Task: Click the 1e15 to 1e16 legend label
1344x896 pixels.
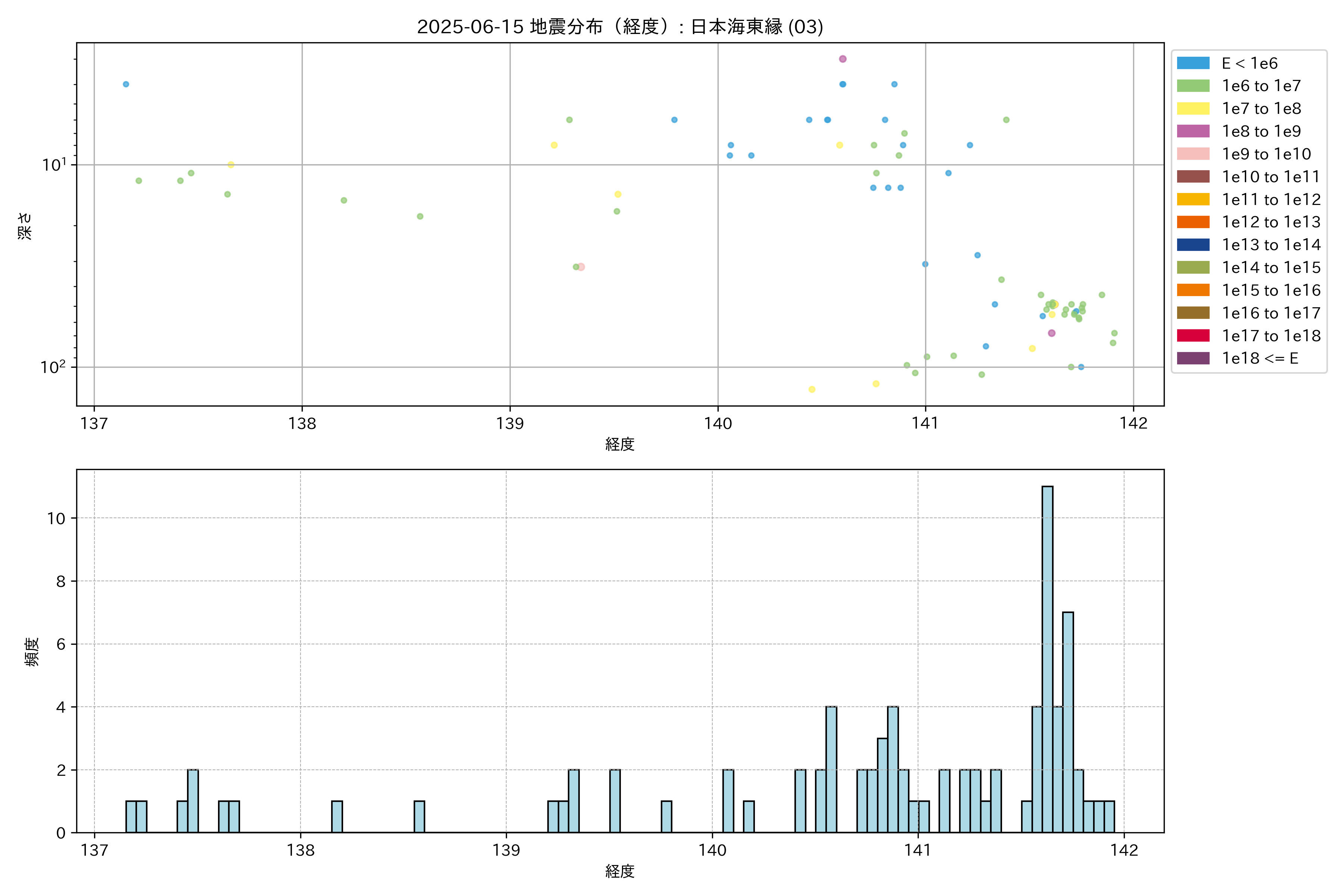Action: coord(1271,290)
